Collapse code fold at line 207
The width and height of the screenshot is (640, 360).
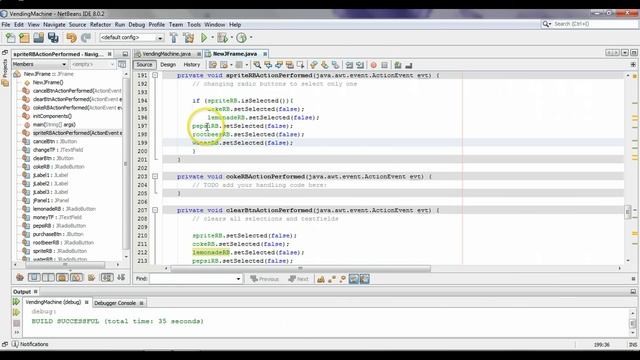(x=155, y=210)
